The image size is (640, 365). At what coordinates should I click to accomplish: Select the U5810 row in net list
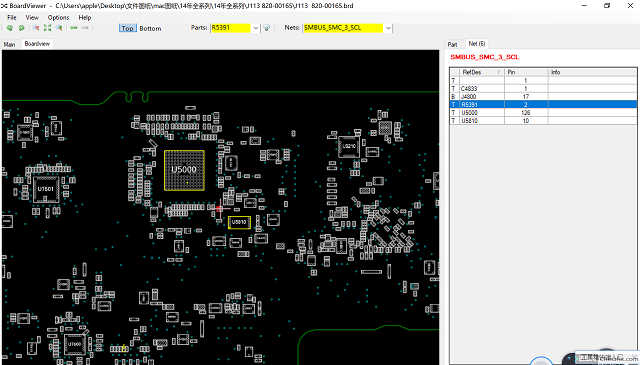pyautogui.click(x=543, y=121)
